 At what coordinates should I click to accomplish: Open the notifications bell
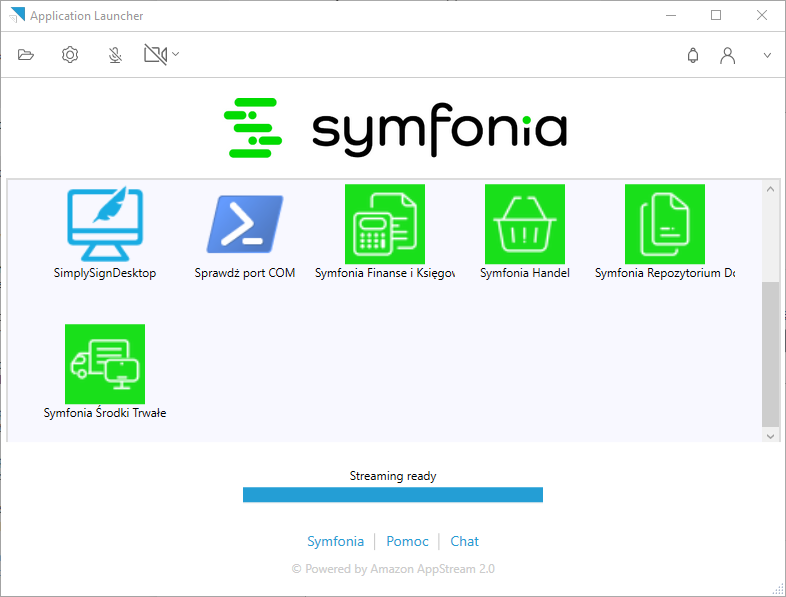[693, 56]
